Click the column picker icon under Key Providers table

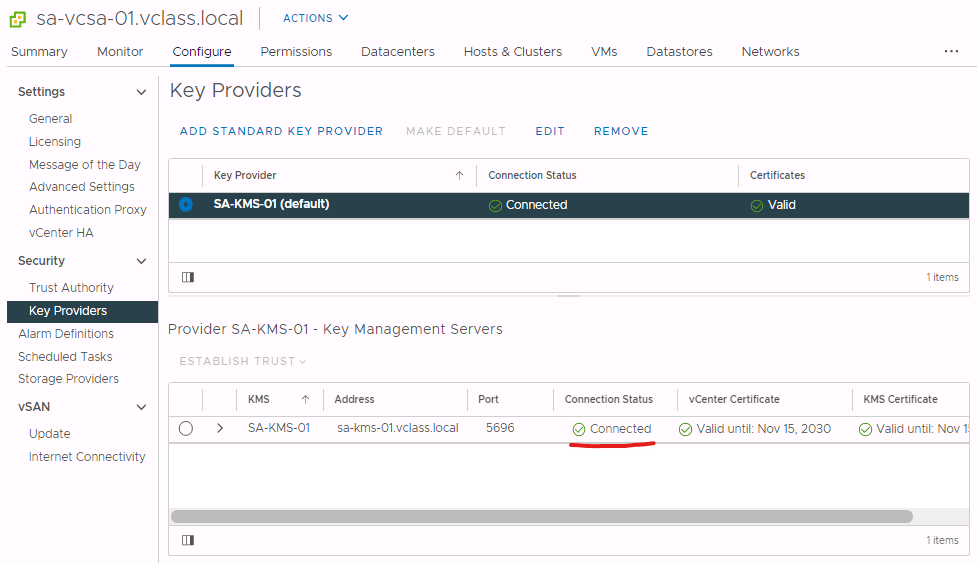click(188, 277)
